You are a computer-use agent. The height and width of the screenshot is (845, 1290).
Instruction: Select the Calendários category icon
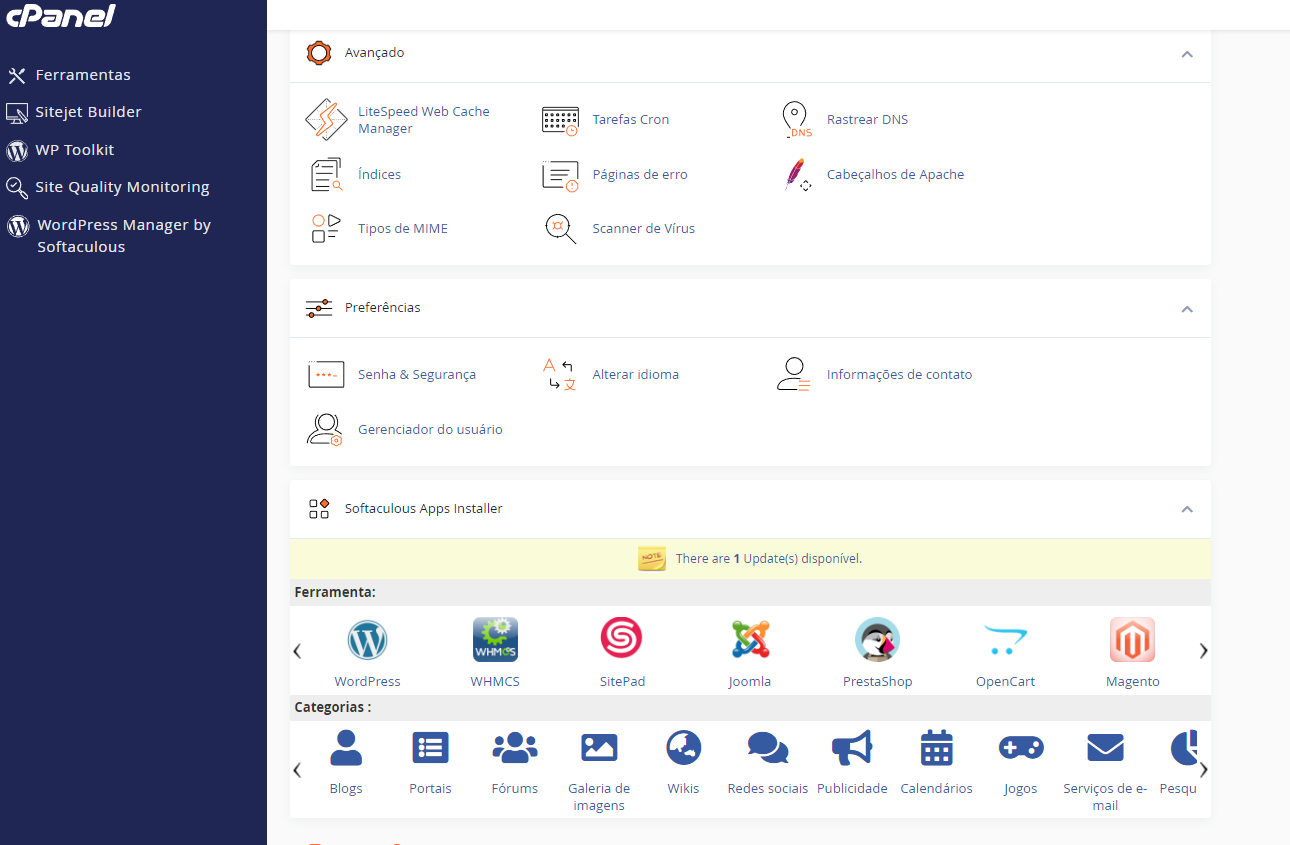point(936,747)
